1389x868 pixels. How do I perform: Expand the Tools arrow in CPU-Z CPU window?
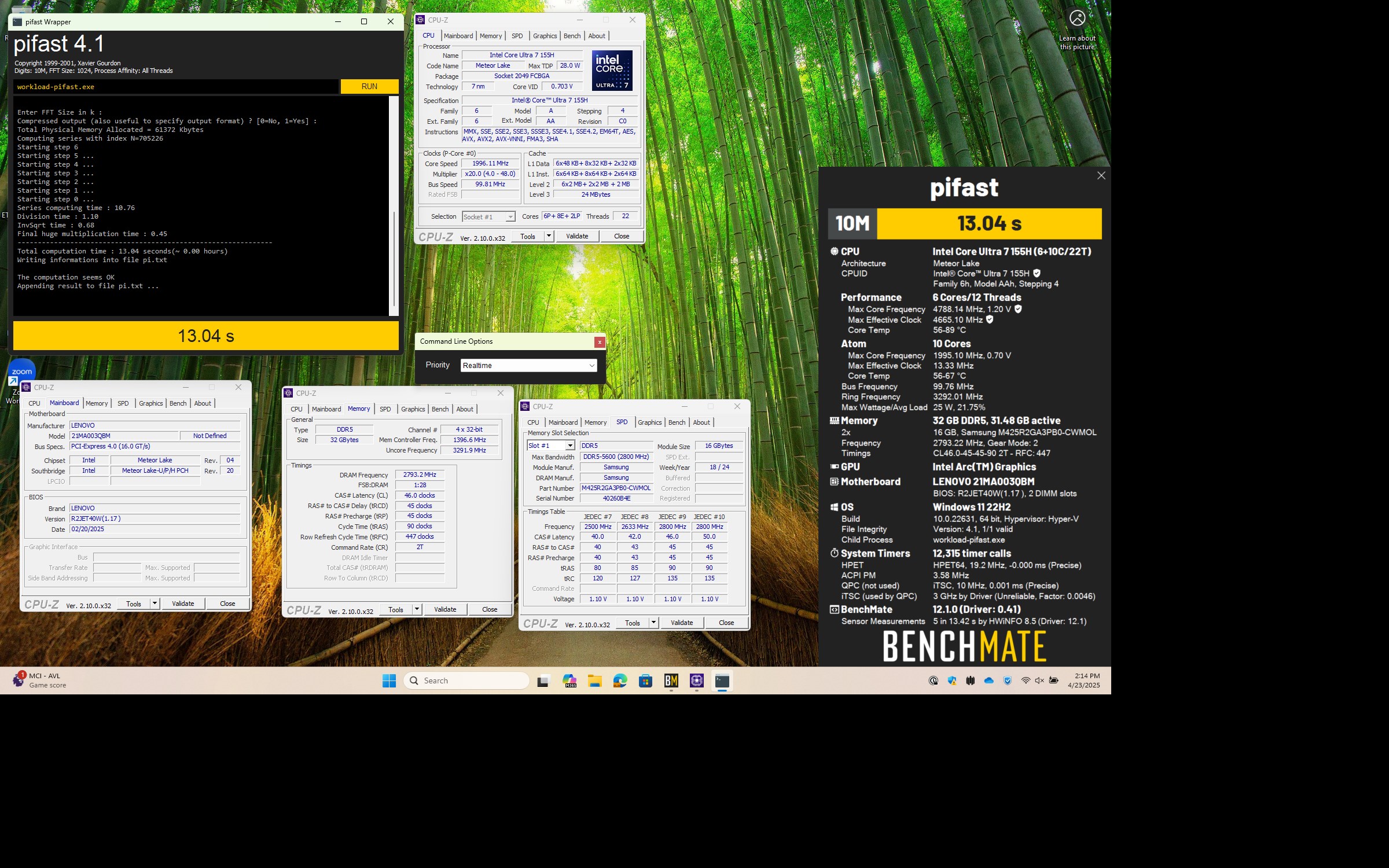click(549, 236)
